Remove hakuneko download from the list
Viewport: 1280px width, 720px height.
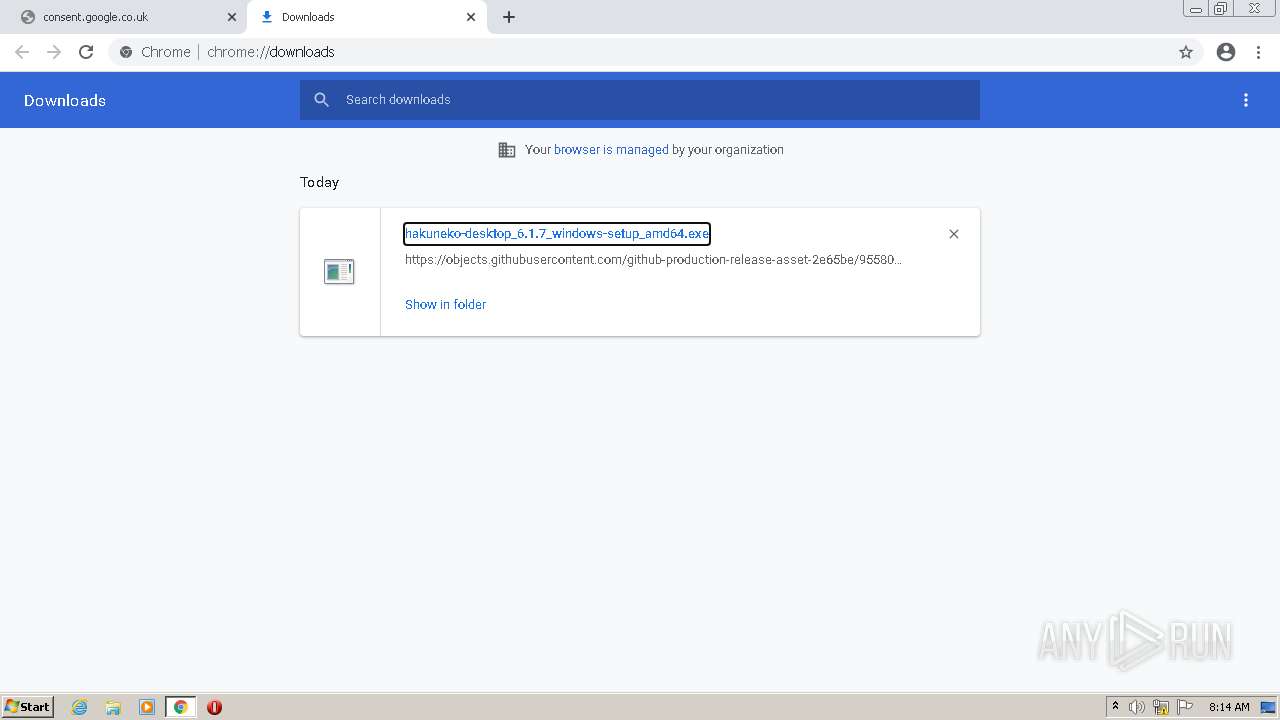(x=953, y=234)
